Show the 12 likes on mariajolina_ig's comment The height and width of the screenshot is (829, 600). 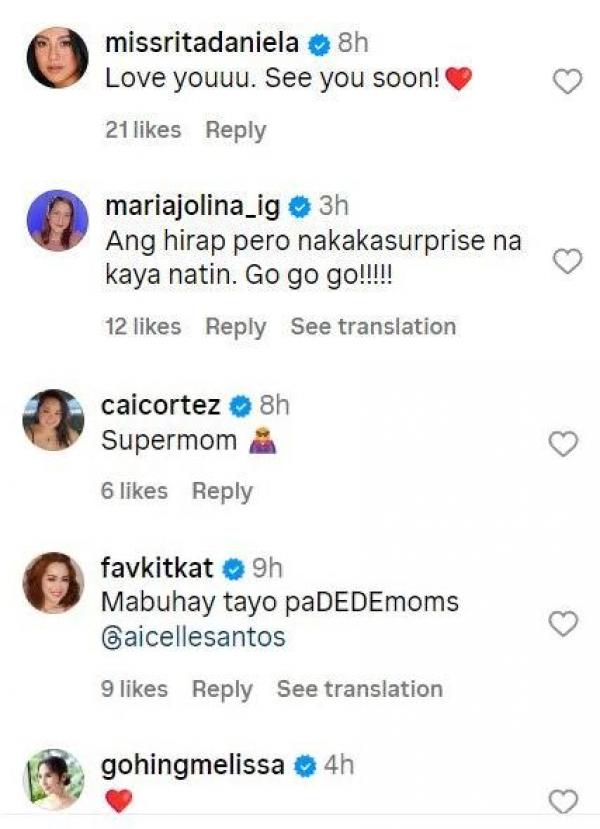(x=143, y=327)
